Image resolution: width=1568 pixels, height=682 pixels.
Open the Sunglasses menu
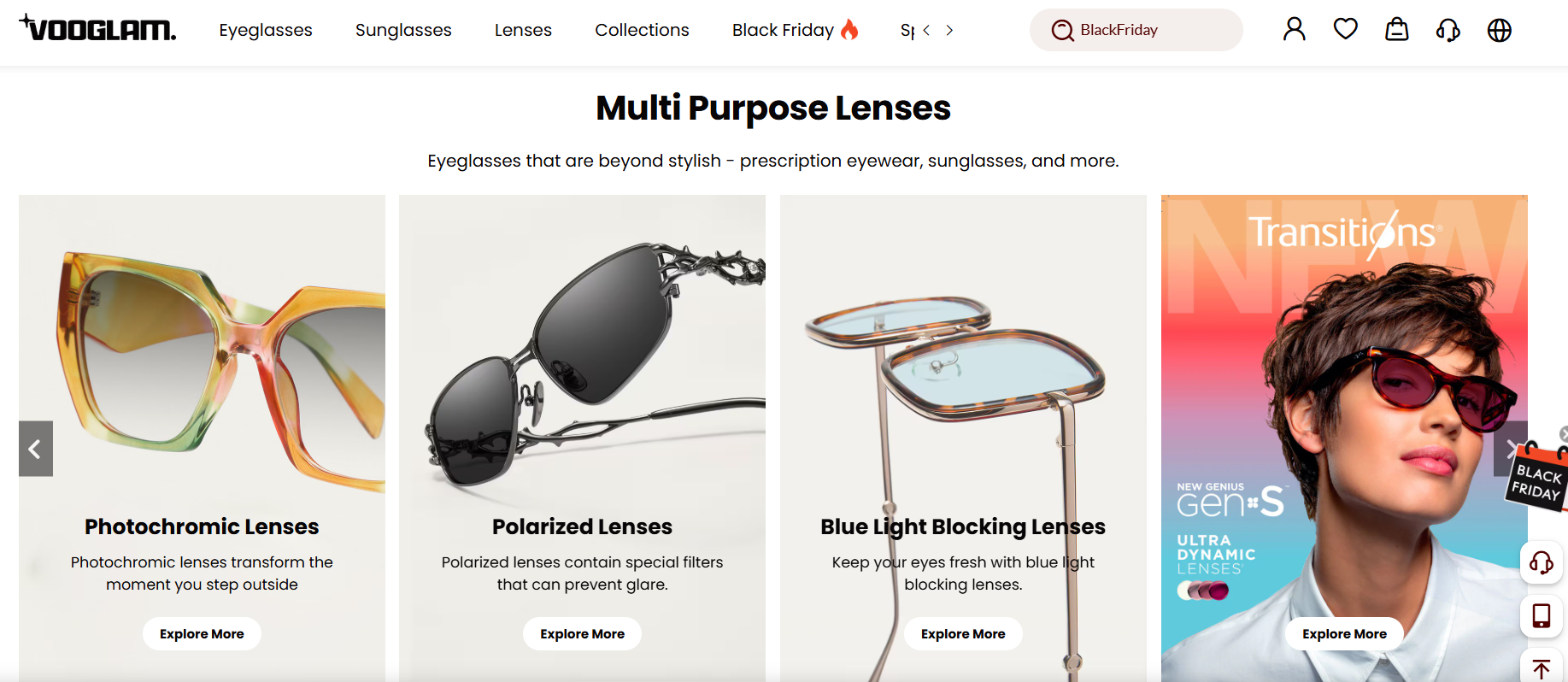tap(403, 30)
